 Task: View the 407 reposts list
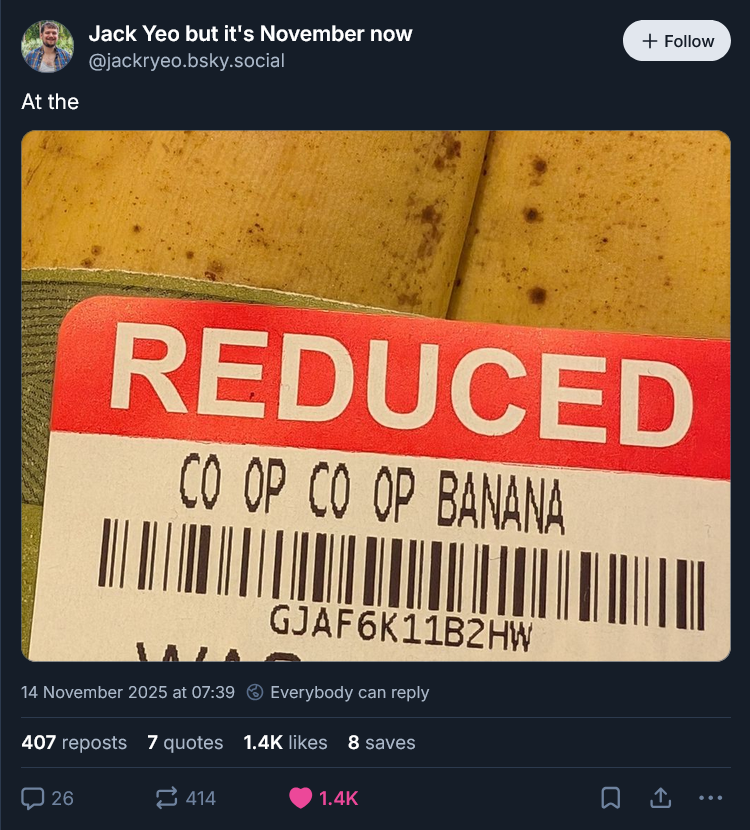(x=74, y=743)
